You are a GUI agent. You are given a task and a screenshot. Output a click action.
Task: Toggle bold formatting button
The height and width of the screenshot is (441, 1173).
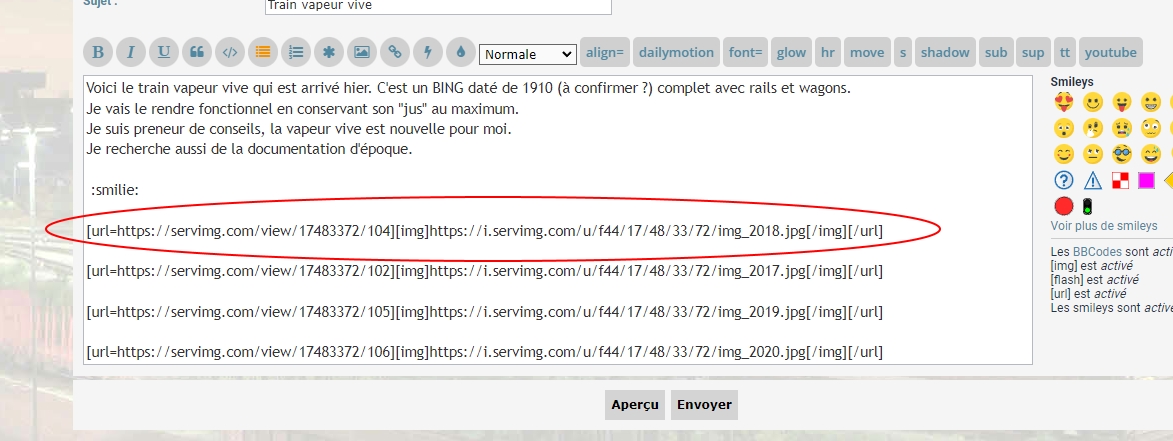98,53
